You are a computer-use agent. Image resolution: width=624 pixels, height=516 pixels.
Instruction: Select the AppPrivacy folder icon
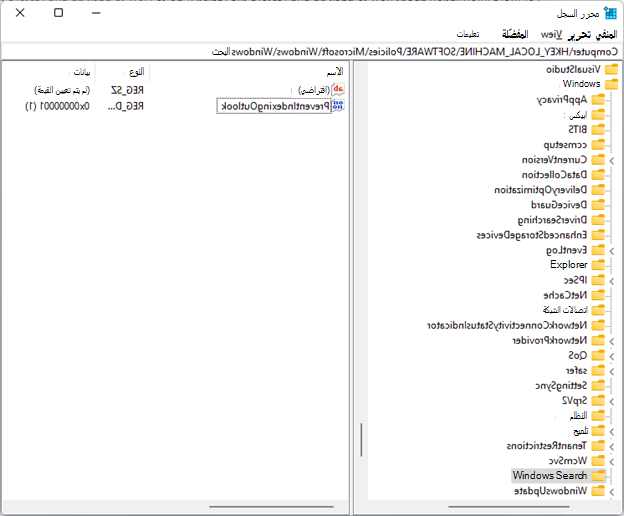pos(598,99)
